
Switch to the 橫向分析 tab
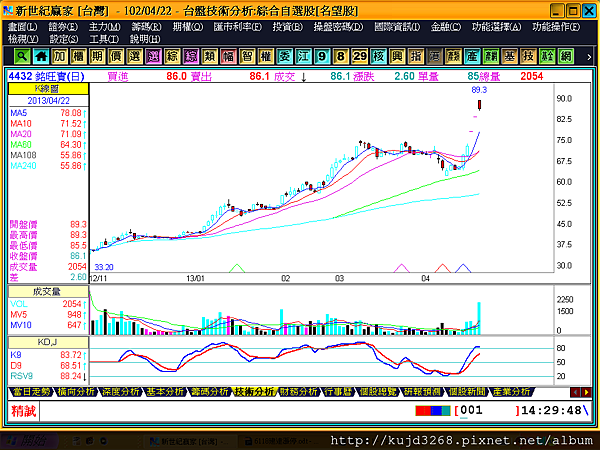coord(76,391)
